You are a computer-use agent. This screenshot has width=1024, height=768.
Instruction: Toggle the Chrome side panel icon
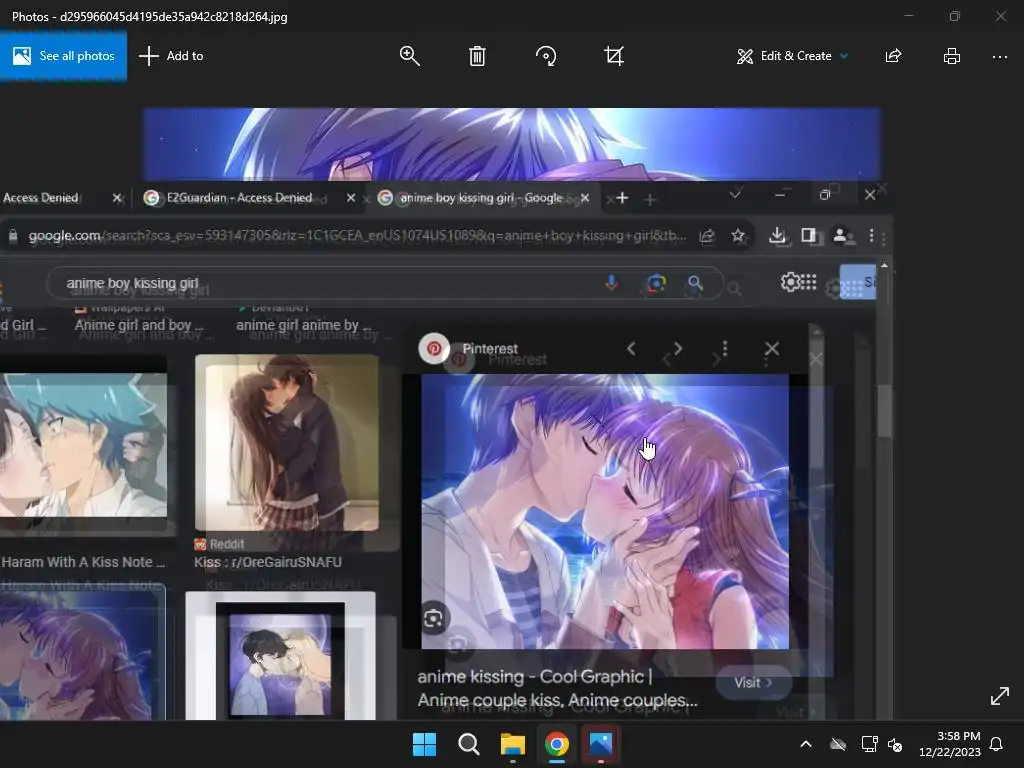click(x=808, y=235)
